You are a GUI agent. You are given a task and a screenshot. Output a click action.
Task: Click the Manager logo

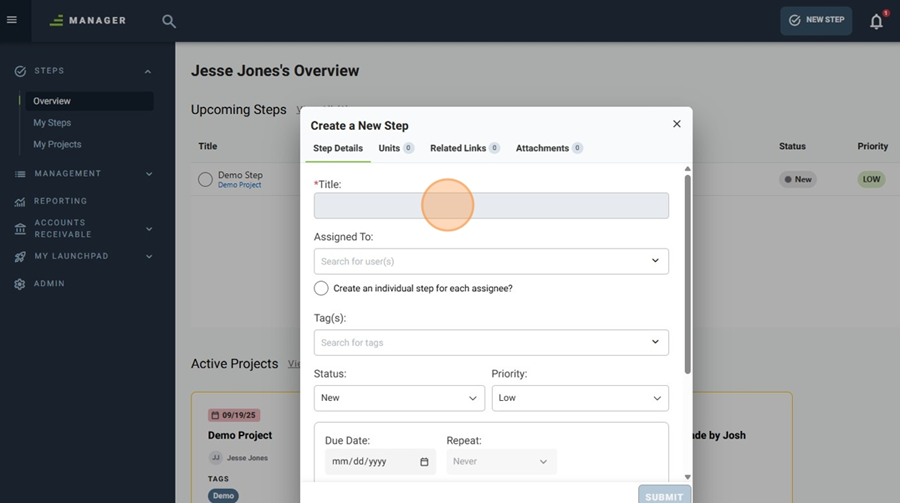point(88,21)
